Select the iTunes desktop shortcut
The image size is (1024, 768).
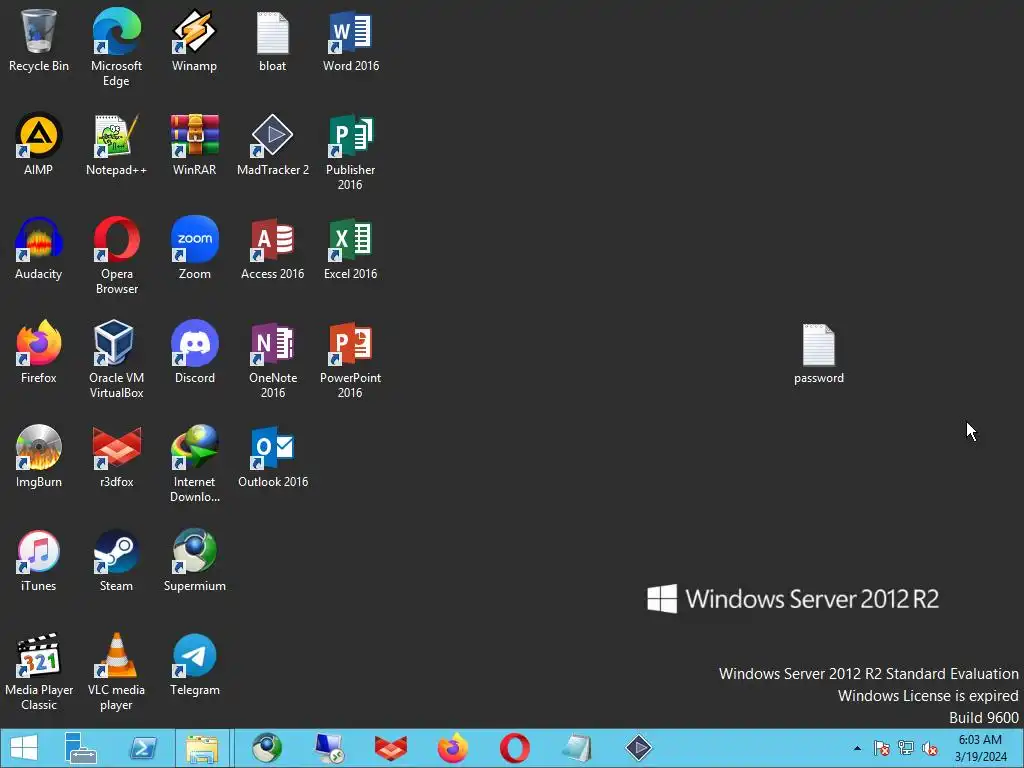[x=39, y=560]
